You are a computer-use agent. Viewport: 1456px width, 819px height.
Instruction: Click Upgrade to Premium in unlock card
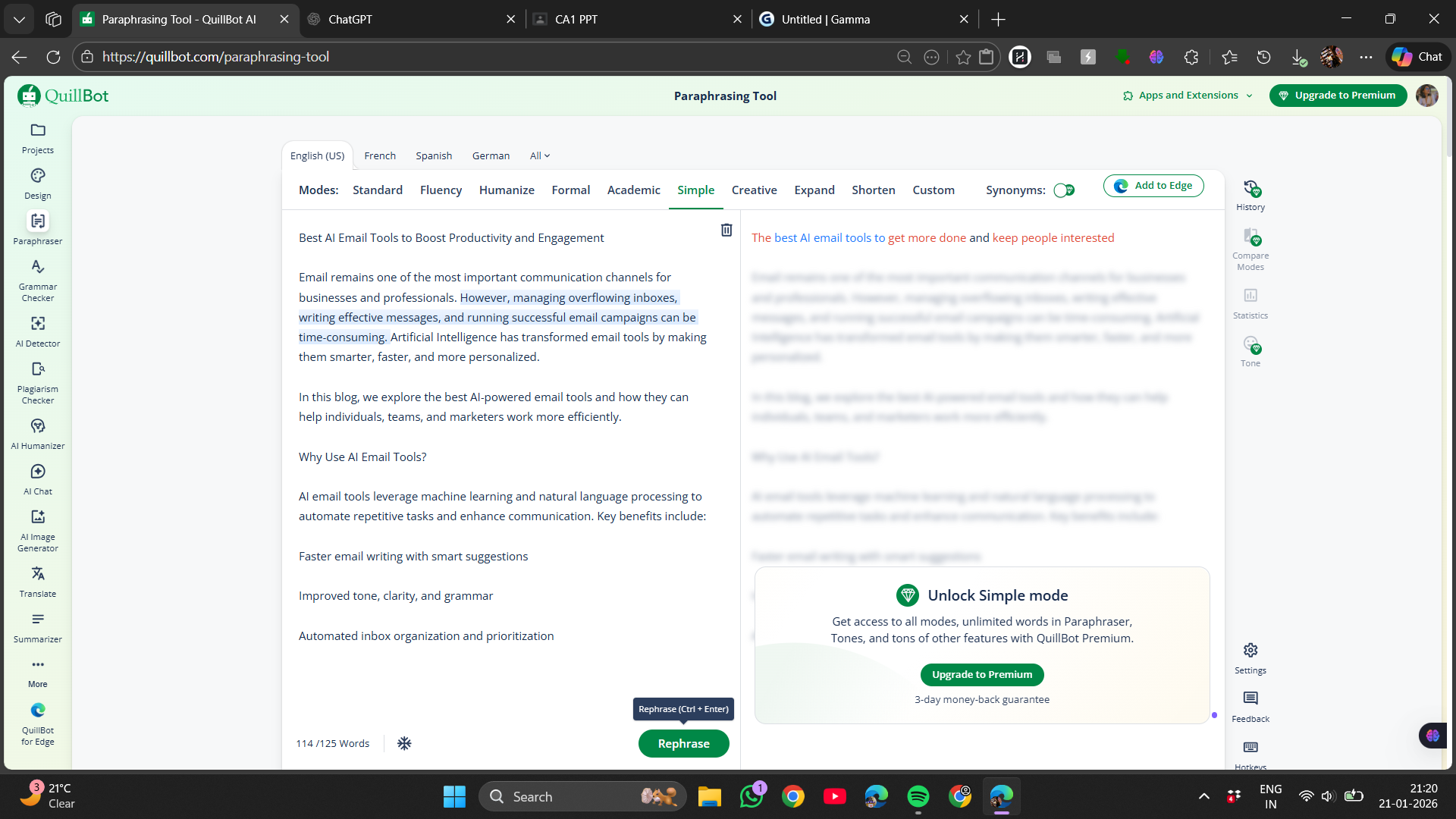(981, 674)
